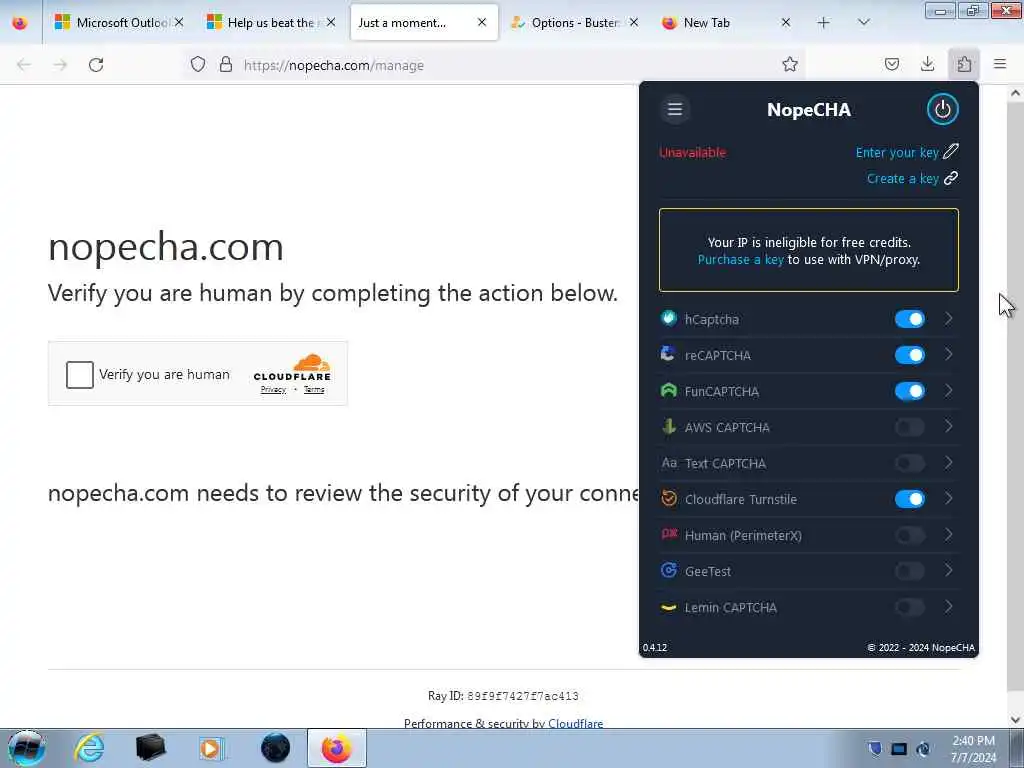The image size is (1024, 768).
Task: Click the Cloudflare footer link
Action: (x=575, y=723)
